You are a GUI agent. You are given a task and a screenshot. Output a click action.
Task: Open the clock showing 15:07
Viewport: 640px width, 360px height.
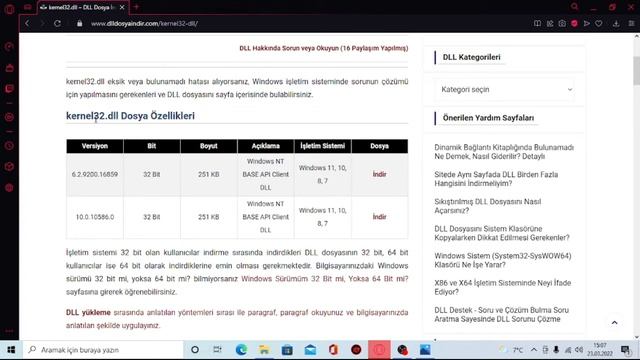[x=600, y=350]
